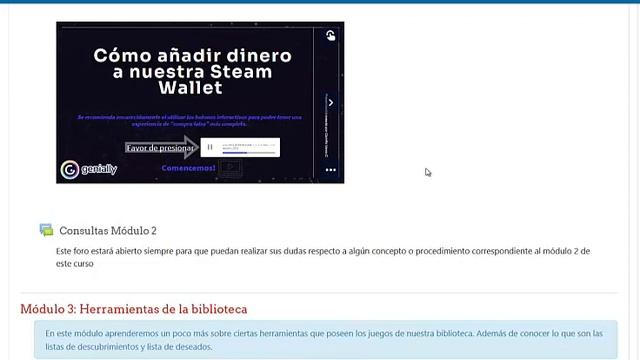The width and height of the screenshot is (640, 360).
Task: Click the interactivity hand icon in Genially
Action: tap(330, 36)
